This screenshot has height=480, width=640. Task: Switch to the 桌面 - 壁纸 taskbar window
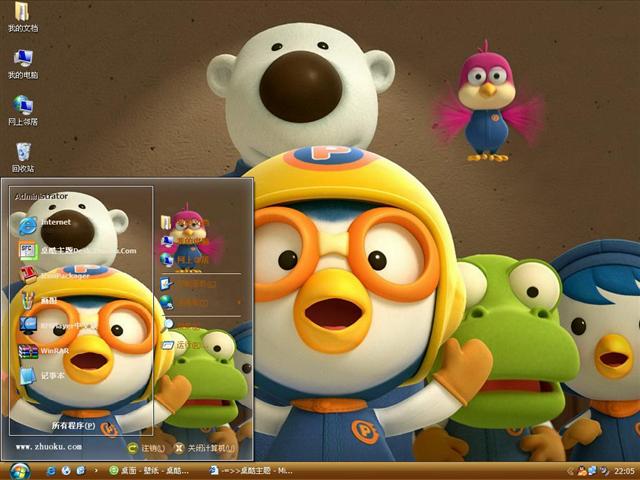(149, 471)
